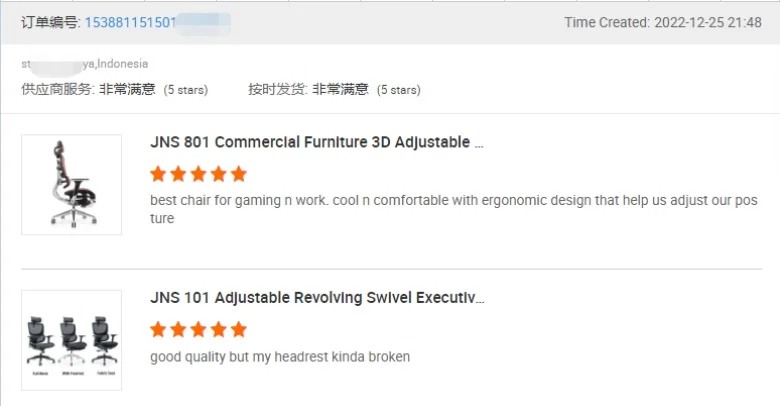Click the Time Created timestamp
Screen dimensions: 780x406
(x=662, y=22)
